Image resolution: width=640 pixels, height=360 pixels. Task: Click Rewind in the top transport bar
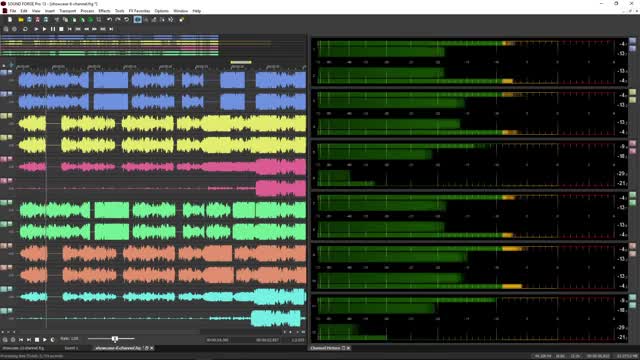(86, 29)
